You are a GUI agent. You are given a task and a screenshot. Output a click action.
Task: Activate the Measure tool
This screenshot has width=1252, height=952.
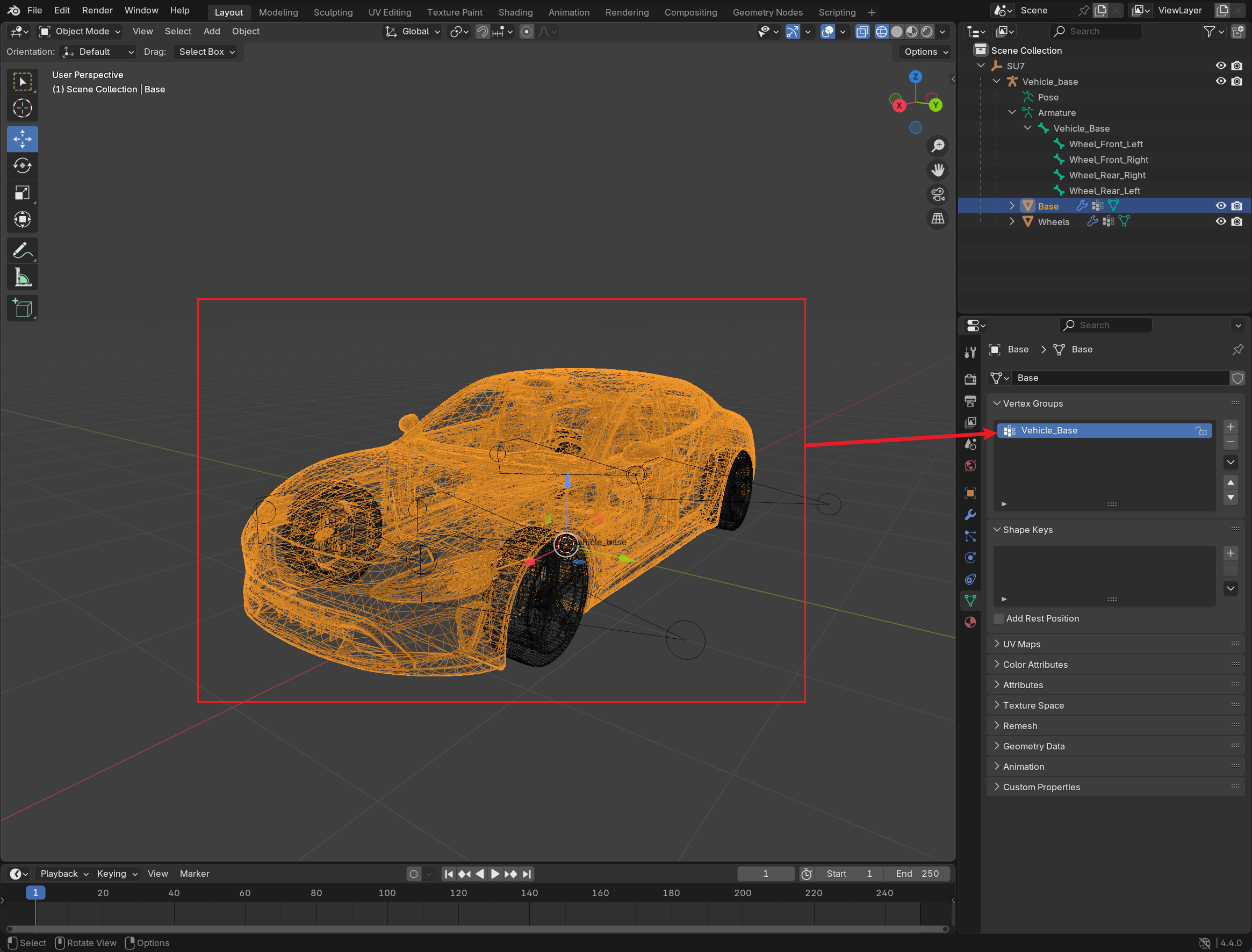pos(22,278)
